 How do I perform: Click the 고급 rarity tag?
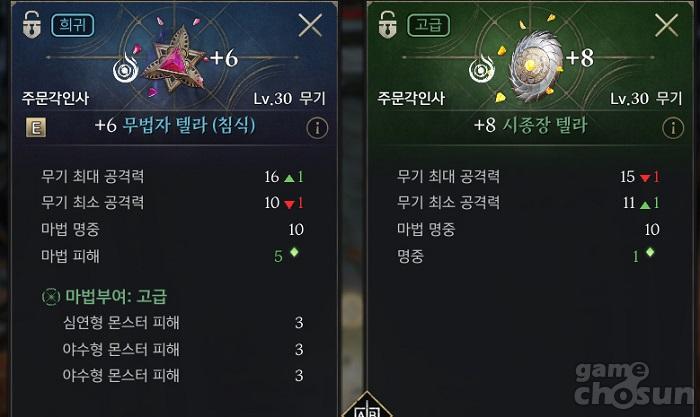pos(429,25)
